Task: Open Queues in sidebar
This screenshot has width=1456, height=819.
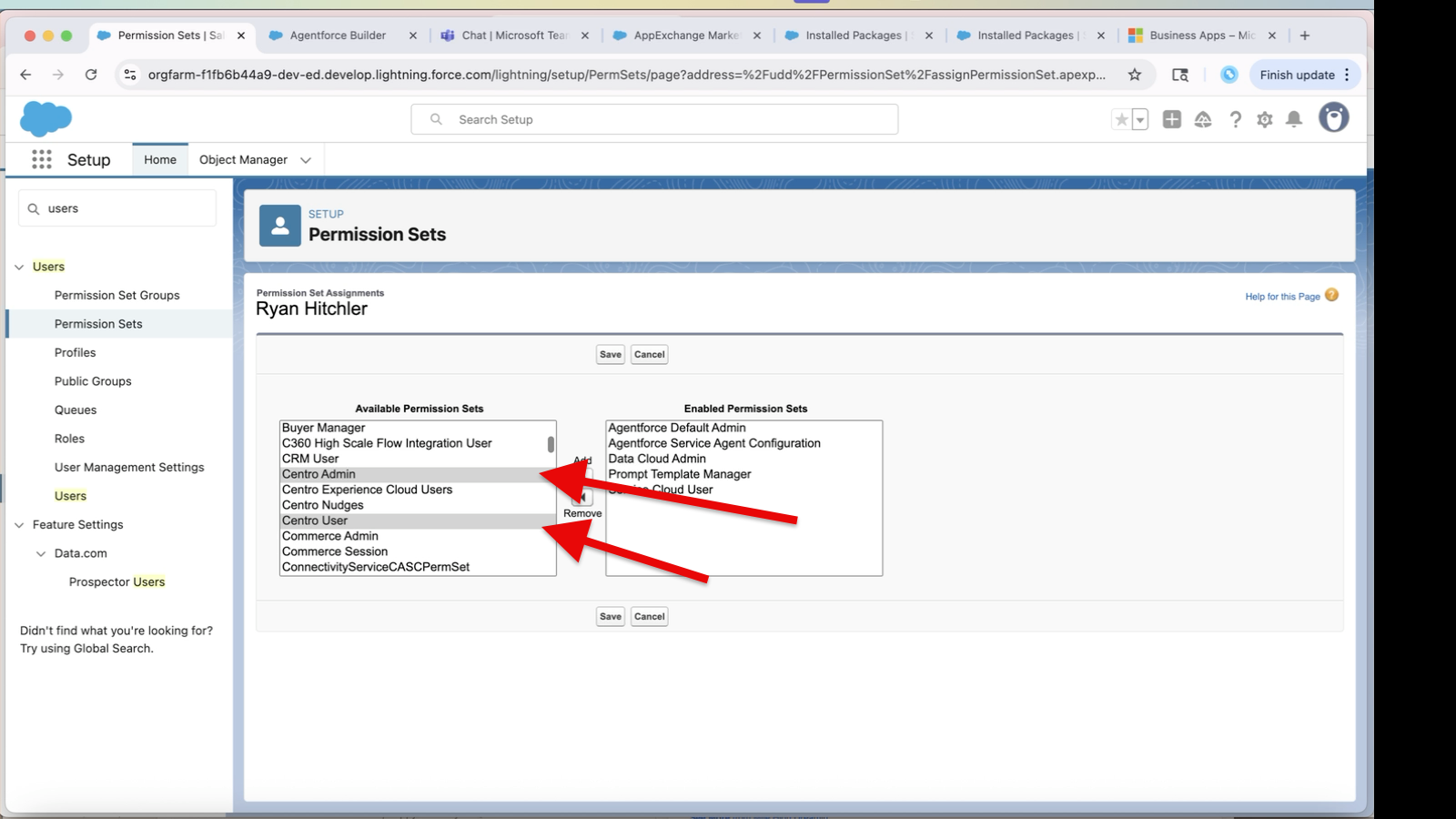Action: (76, 409)
